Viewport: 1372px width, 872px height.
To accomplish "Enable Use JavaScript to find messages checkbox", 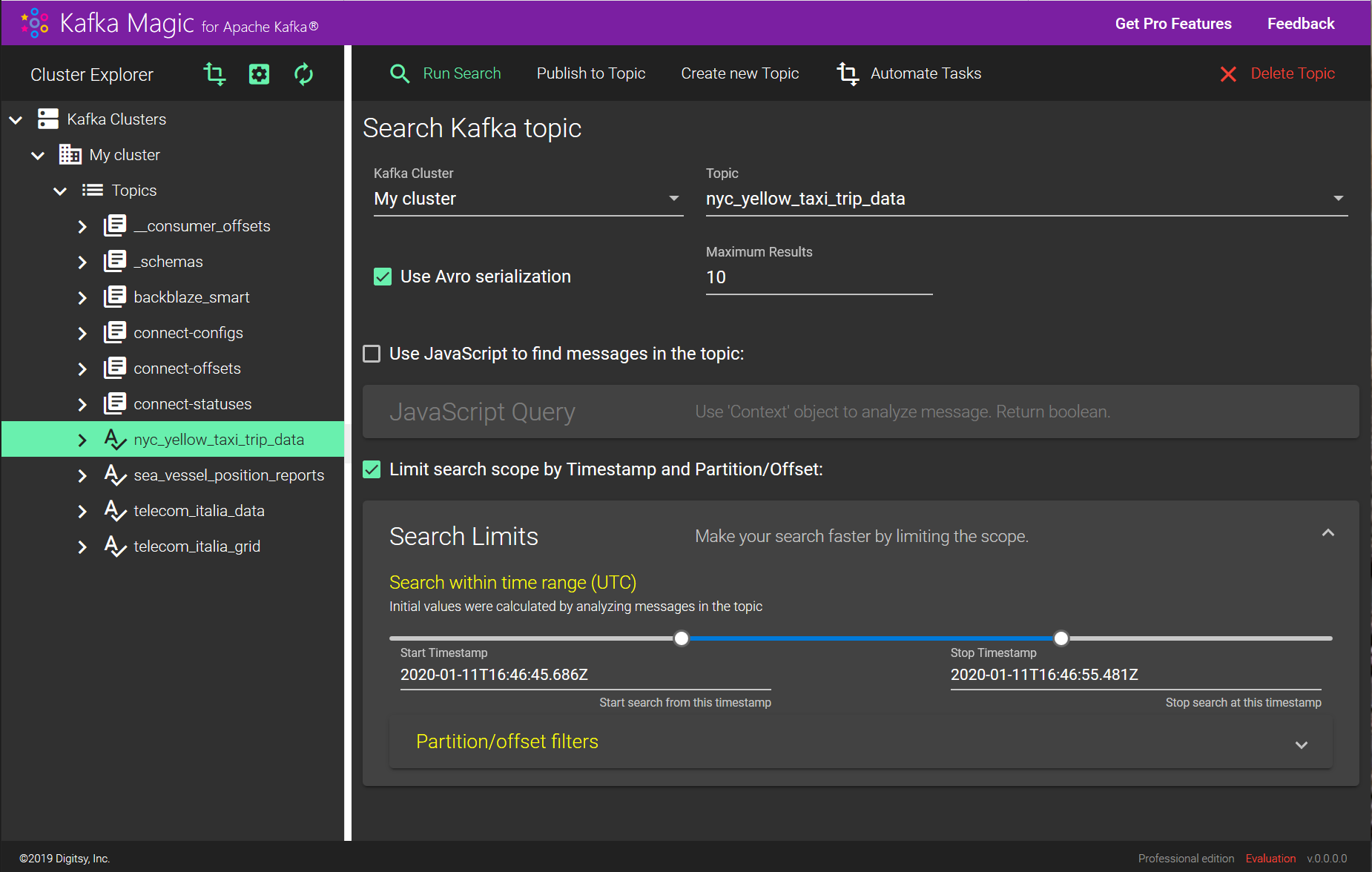I will coord(372,354).
